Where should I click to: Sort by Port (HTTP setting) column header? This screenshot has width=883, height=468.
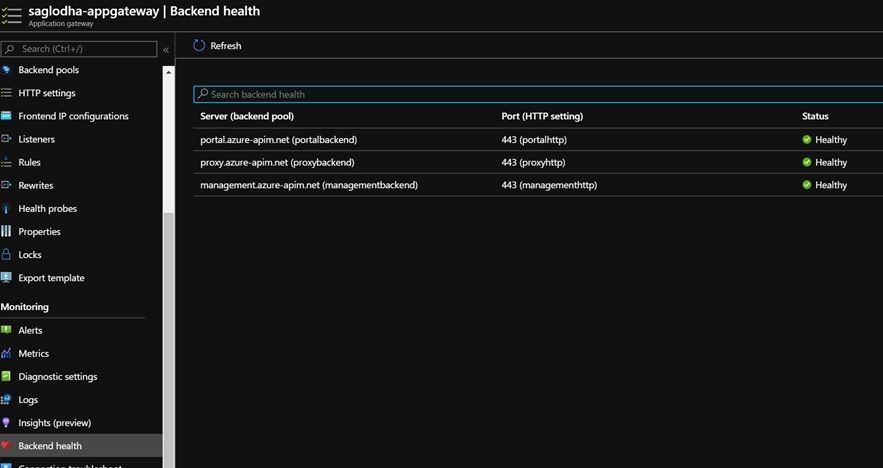point(542,116)
